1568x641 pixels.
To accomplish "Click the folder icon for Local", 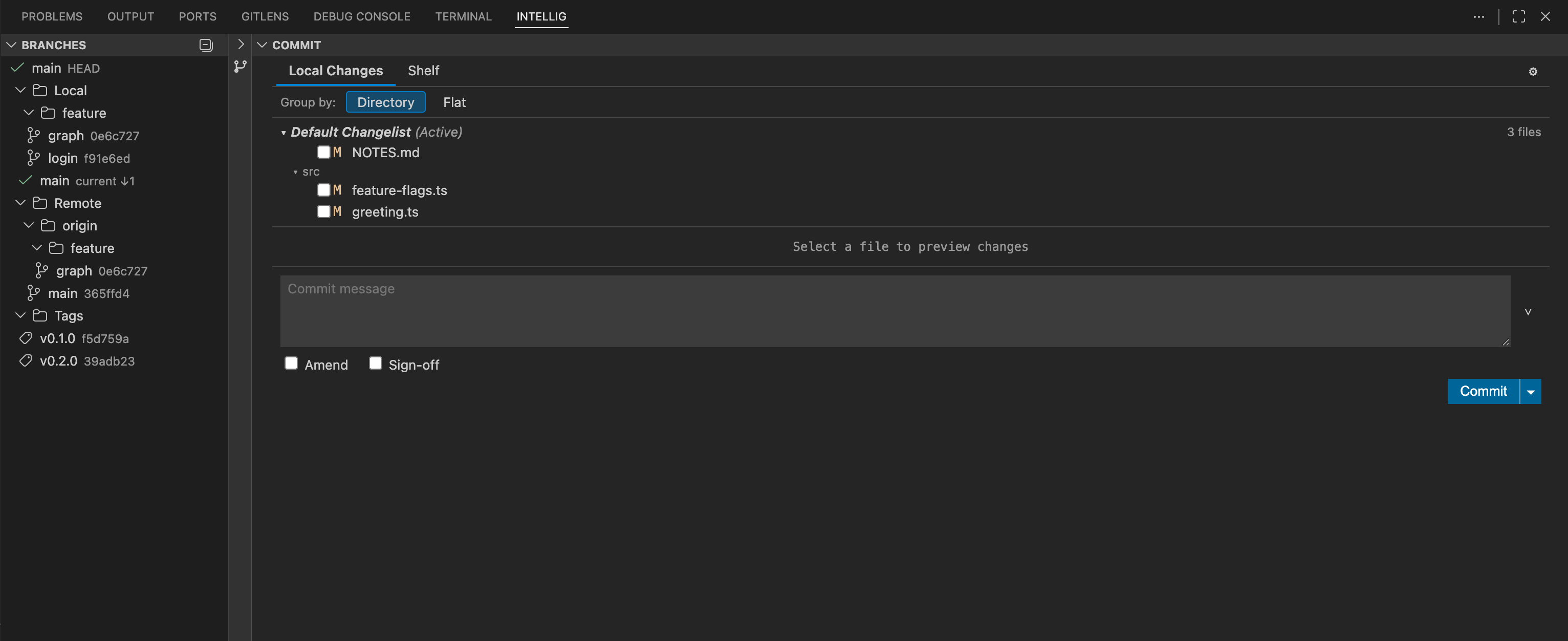I will pos(39,90).
